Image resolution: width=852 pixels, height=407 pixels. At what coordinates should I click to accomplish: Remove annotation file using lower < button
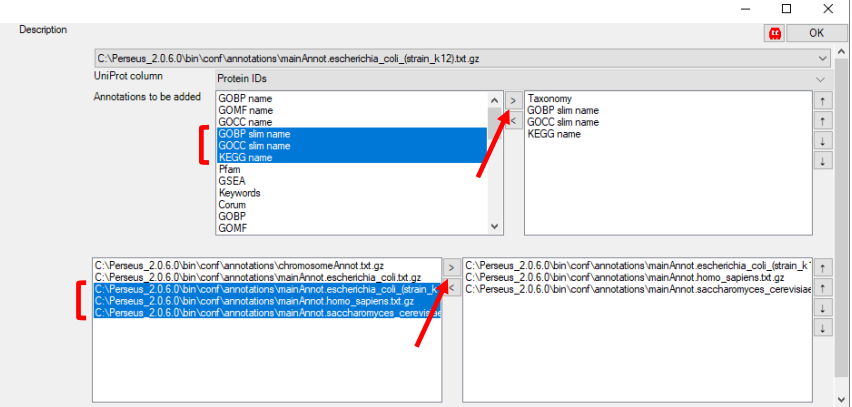[x=452, y=287]
